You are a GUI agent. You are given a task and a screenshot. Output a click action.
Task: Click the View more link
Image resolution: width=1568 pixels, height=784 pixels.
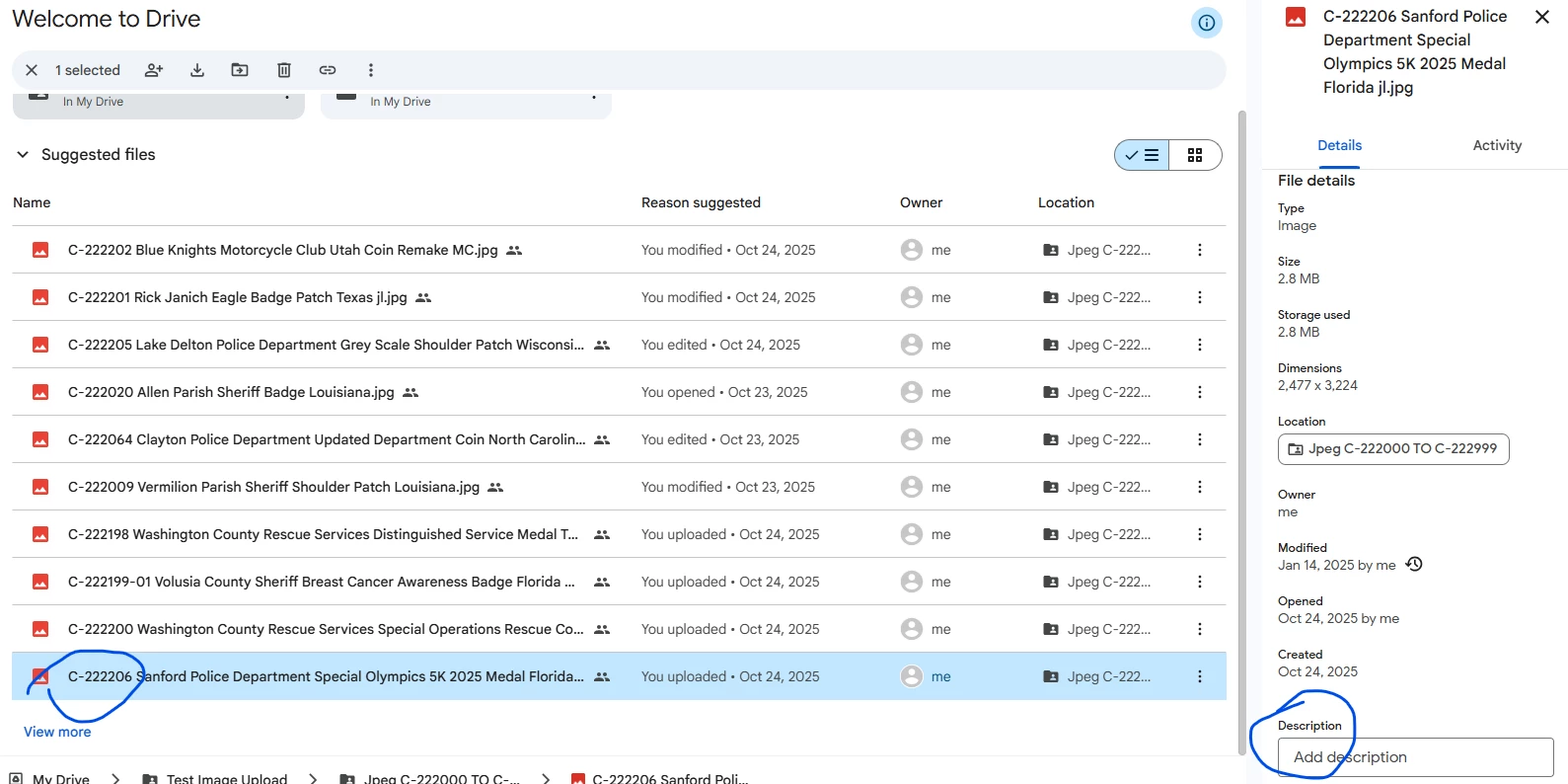[57, 732]
